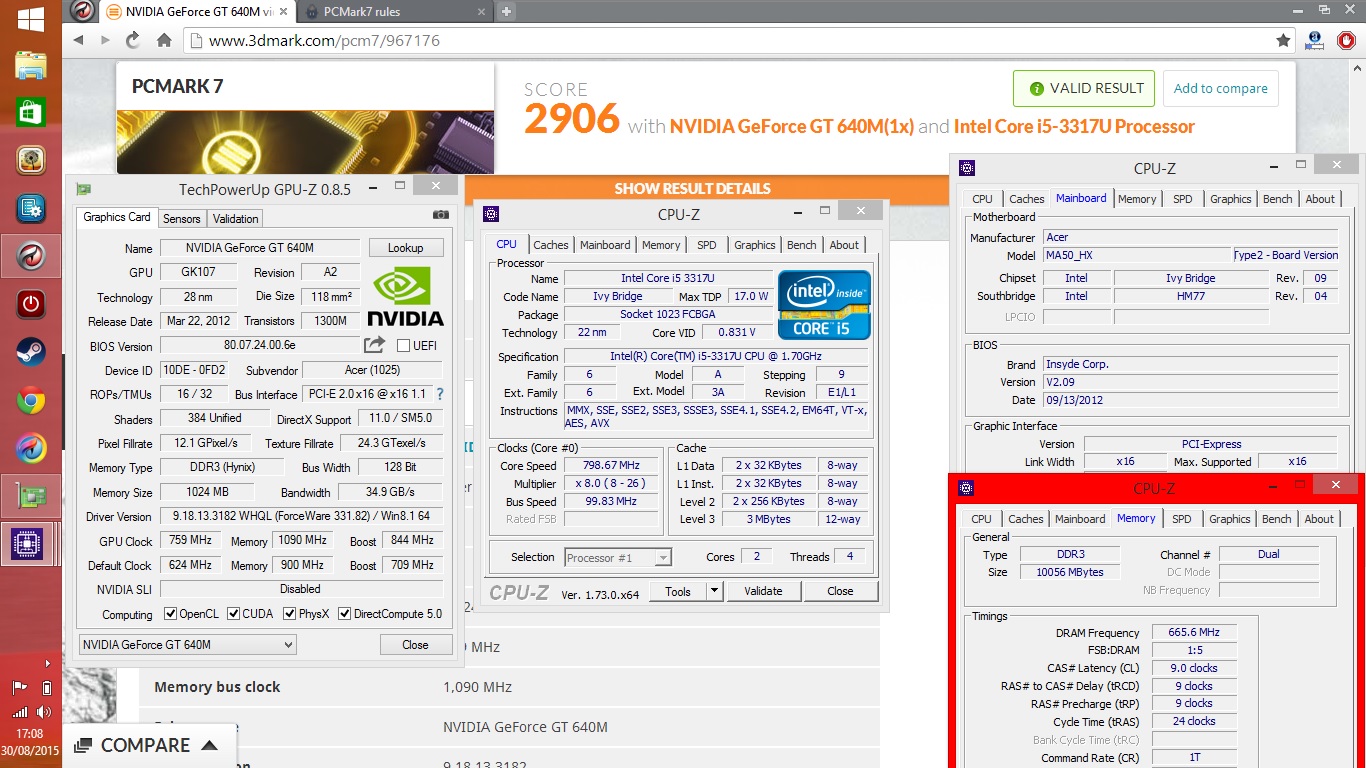
Task: Go to browser home page
Action: tap(164, 40)
